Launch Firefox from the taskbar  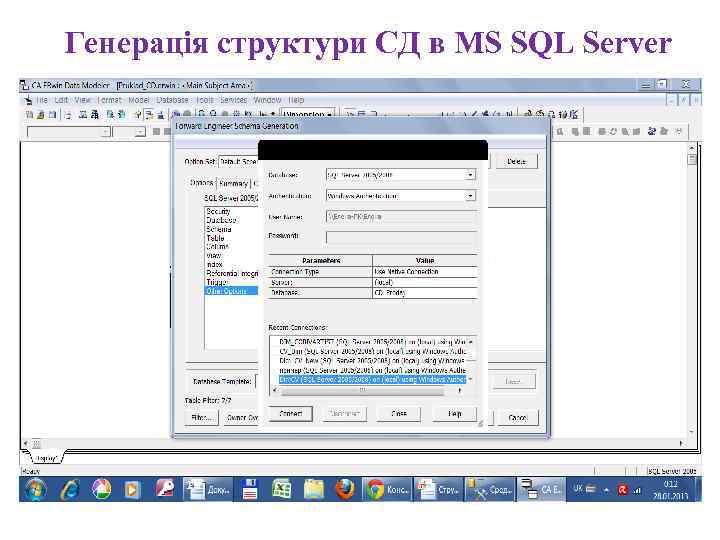(344, 489)
